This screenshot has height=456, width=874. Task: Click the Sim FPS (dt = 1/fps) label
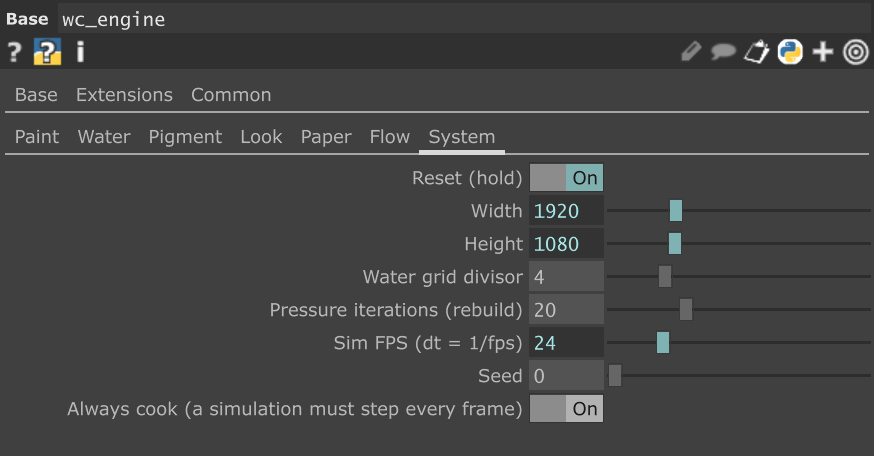point(428,342)
